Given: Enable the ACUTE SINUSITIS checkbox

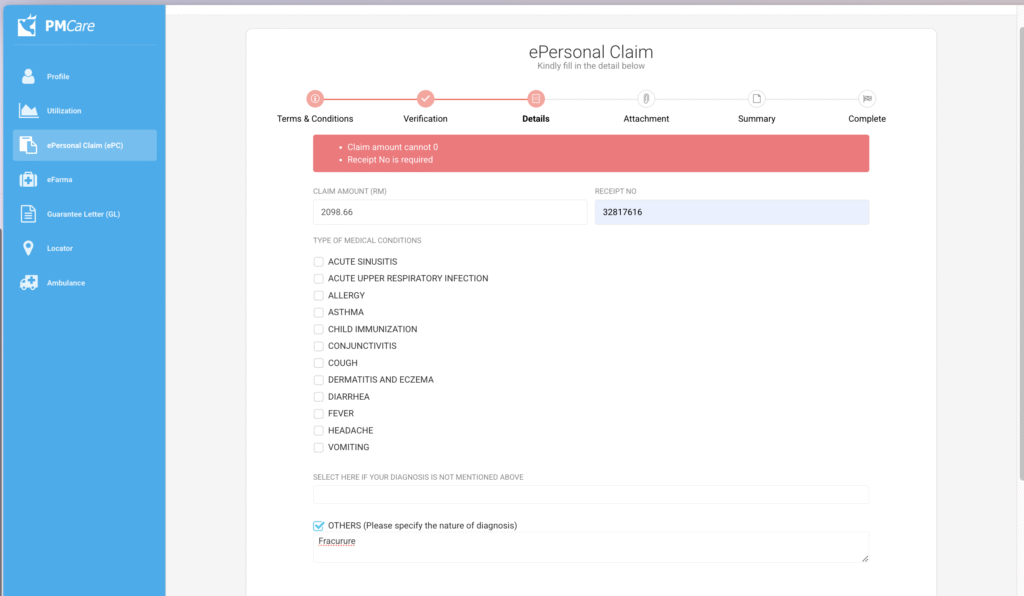Looking at the screenshot, I should [319, 262].
